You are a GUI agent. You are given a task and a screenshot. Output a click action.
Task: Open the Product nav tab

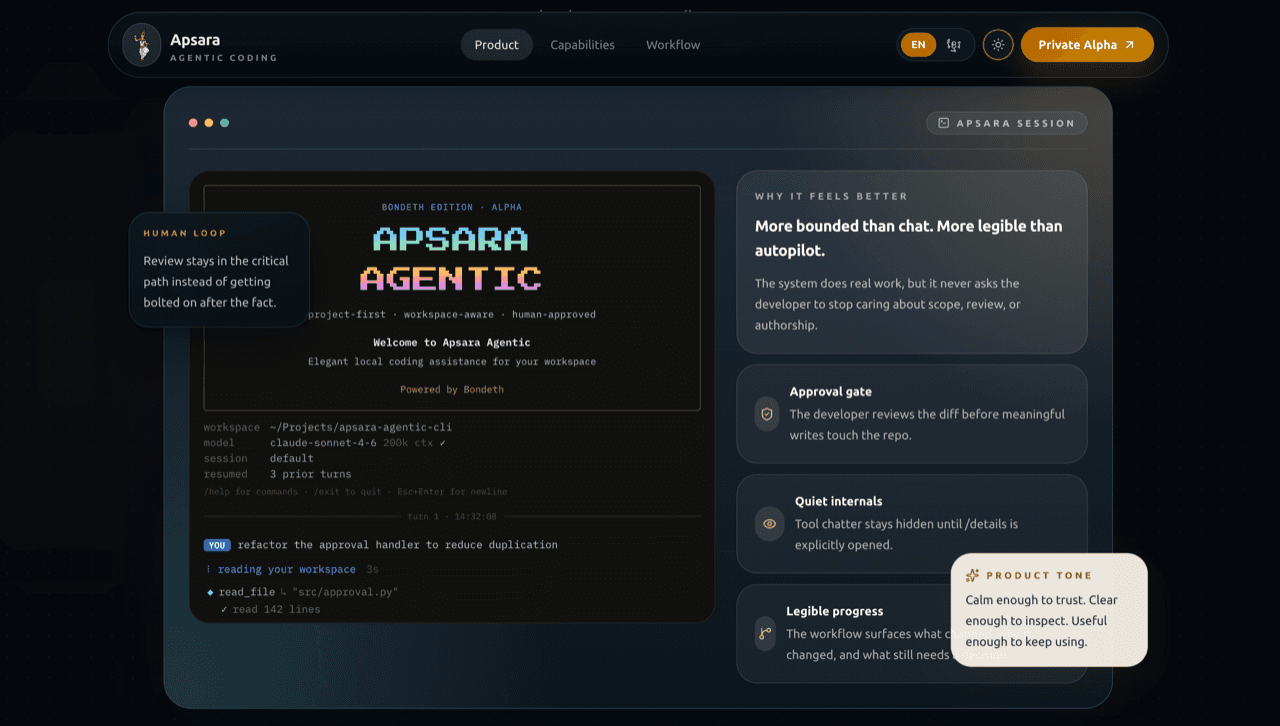[497, 45]
